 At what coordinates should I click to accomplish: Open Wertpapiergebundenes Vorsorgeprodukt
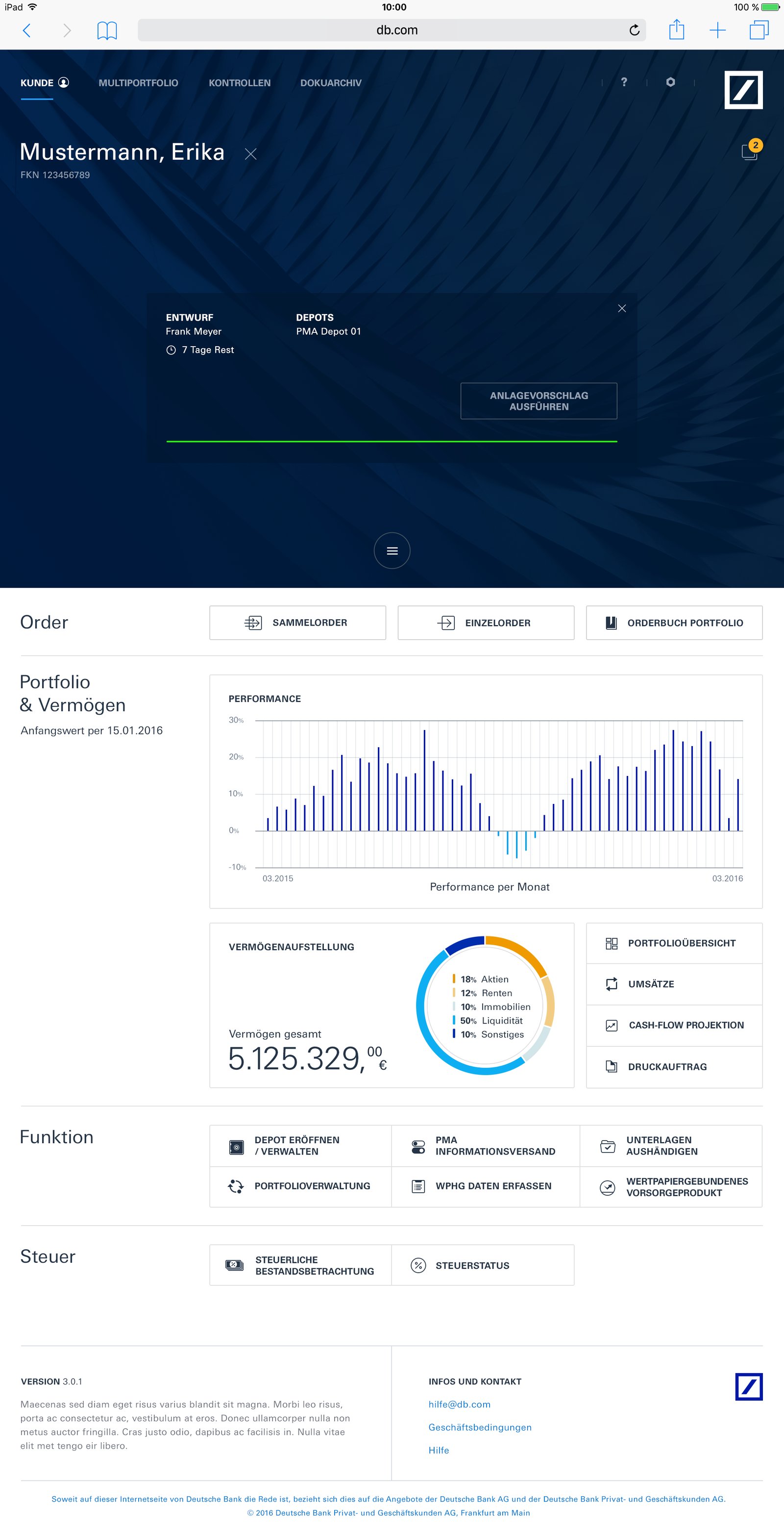coord(671,1186)
